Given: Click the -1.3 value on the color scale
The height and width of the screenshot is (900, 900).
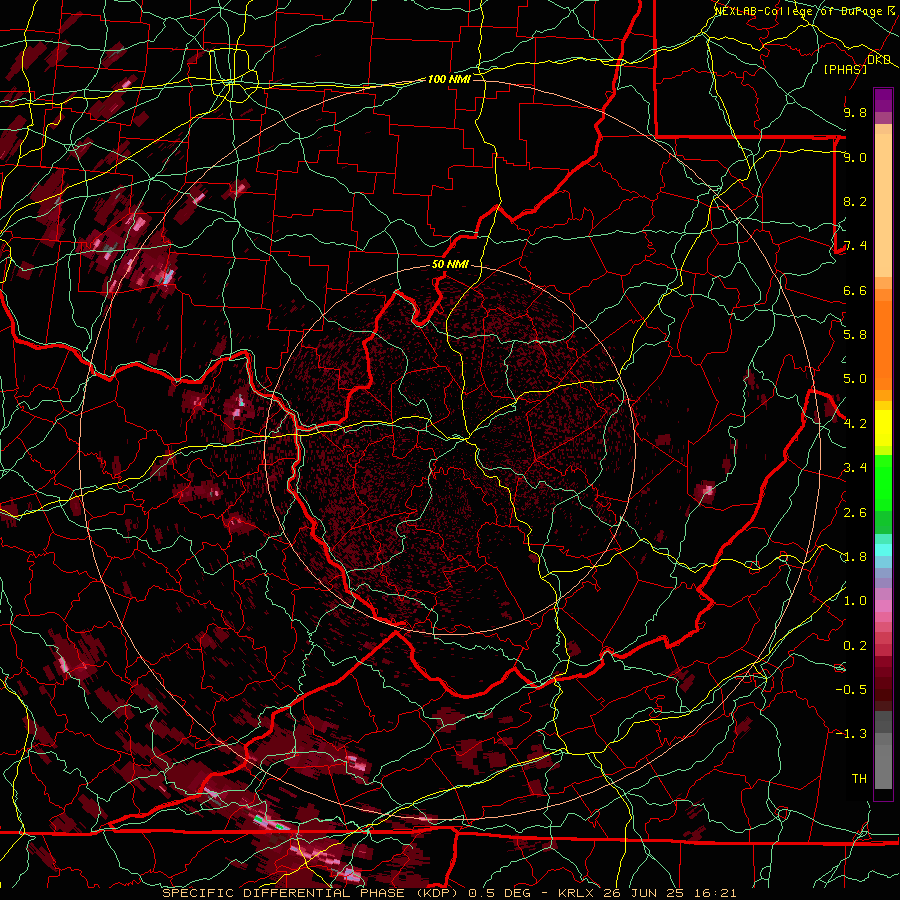Looking at the screenshot, I should pos(851,734).
